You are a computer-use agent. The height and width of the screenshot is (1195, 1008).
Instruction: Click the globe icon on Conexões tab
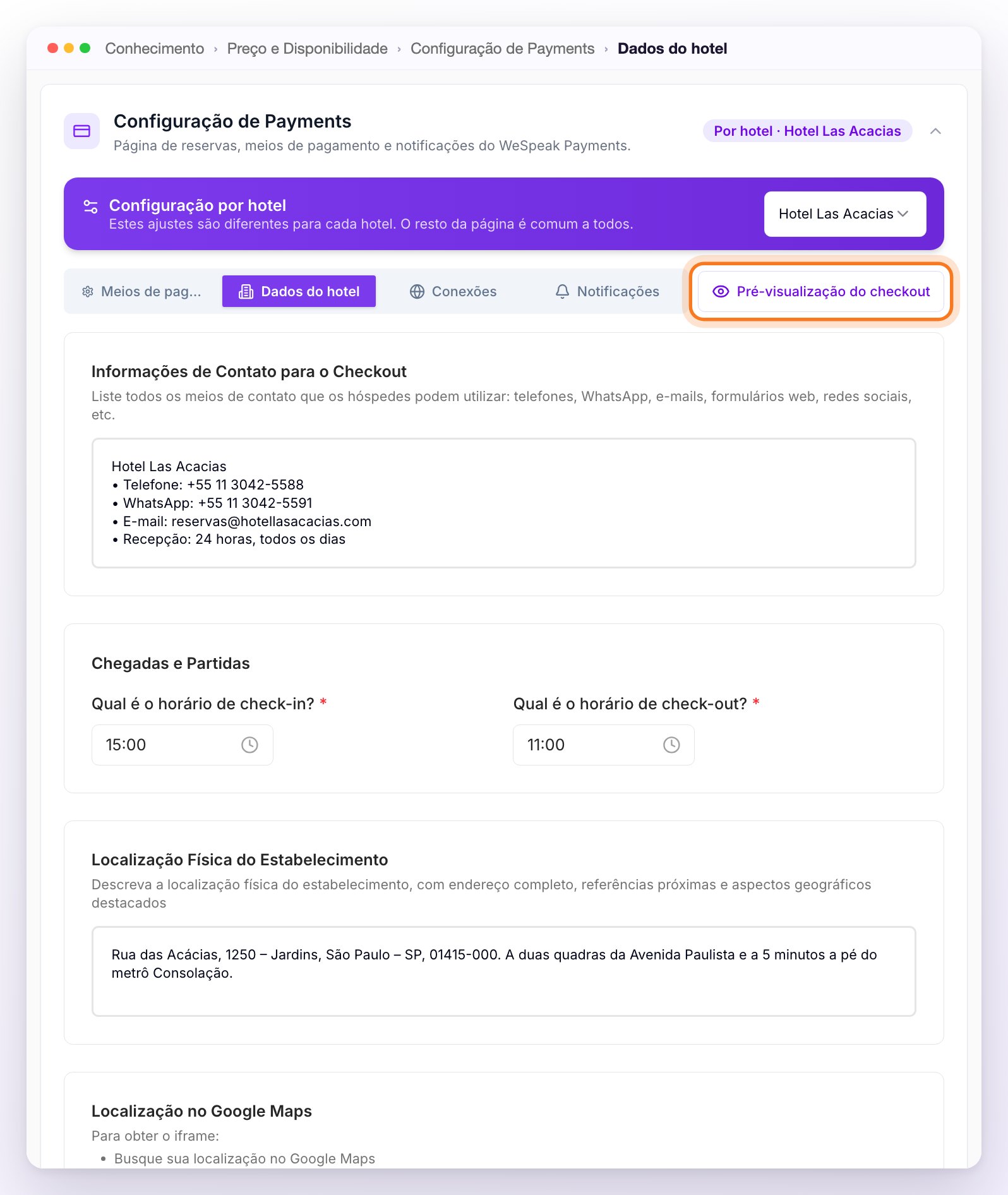click(417, 291)
